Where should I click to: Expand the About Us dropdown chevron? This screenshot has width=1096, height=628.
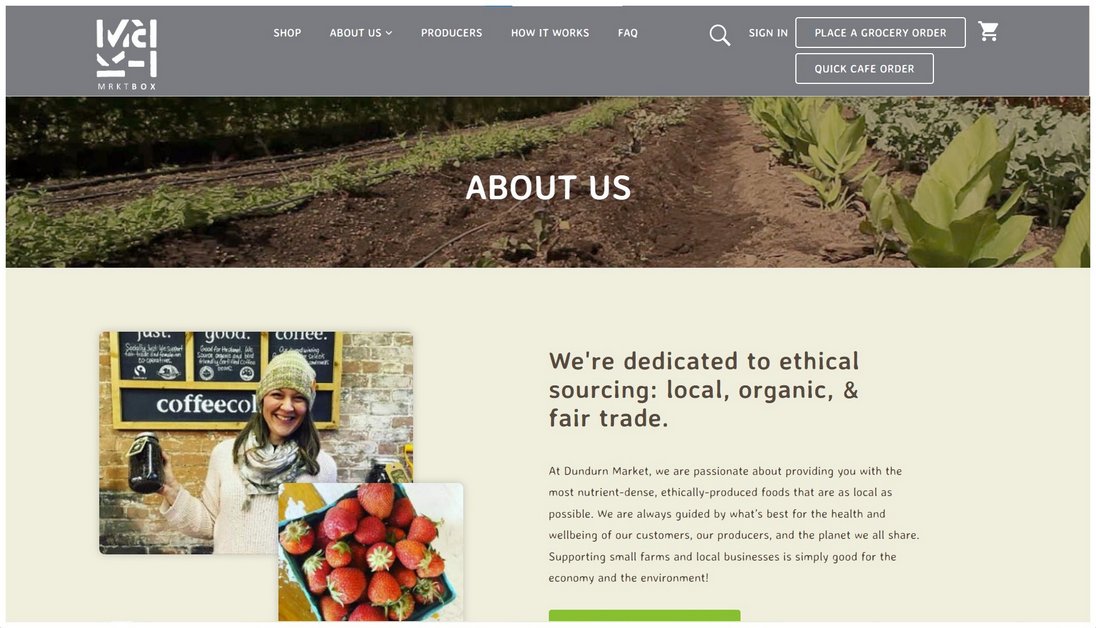point(389,33)
